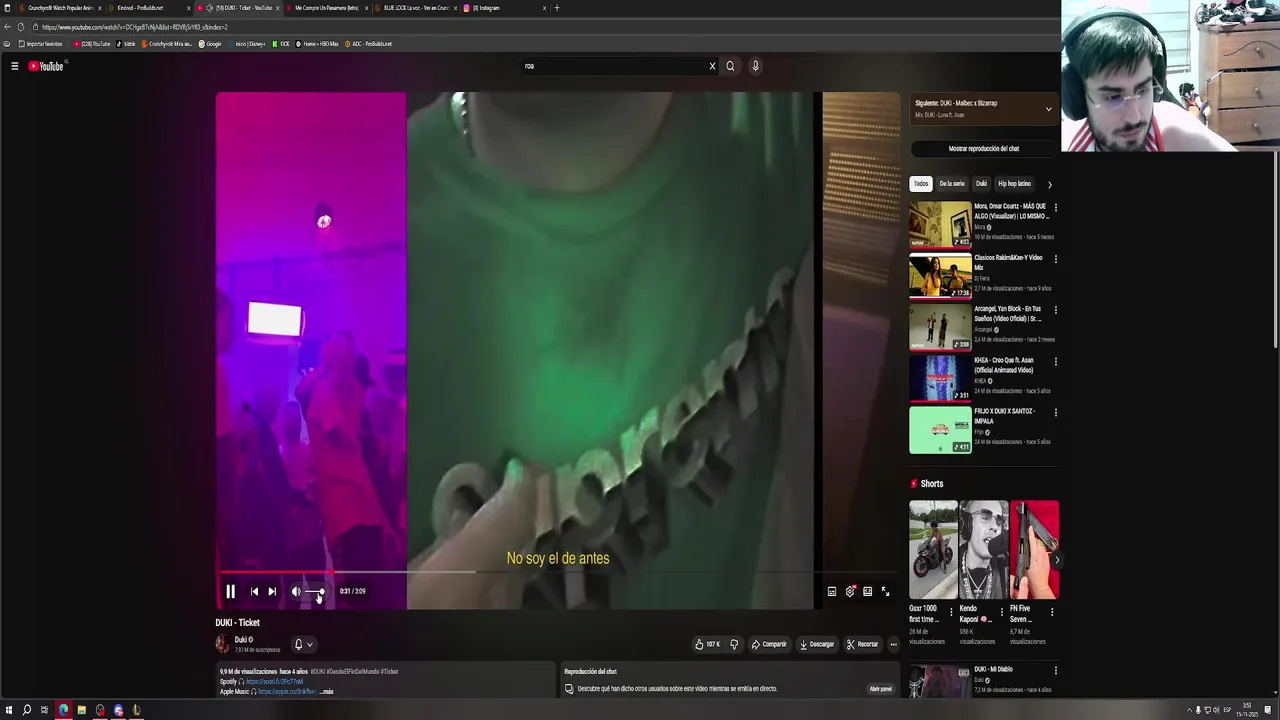Show more filter chips with the arrow
The image size is (1280, 720).
point(1049,184)
